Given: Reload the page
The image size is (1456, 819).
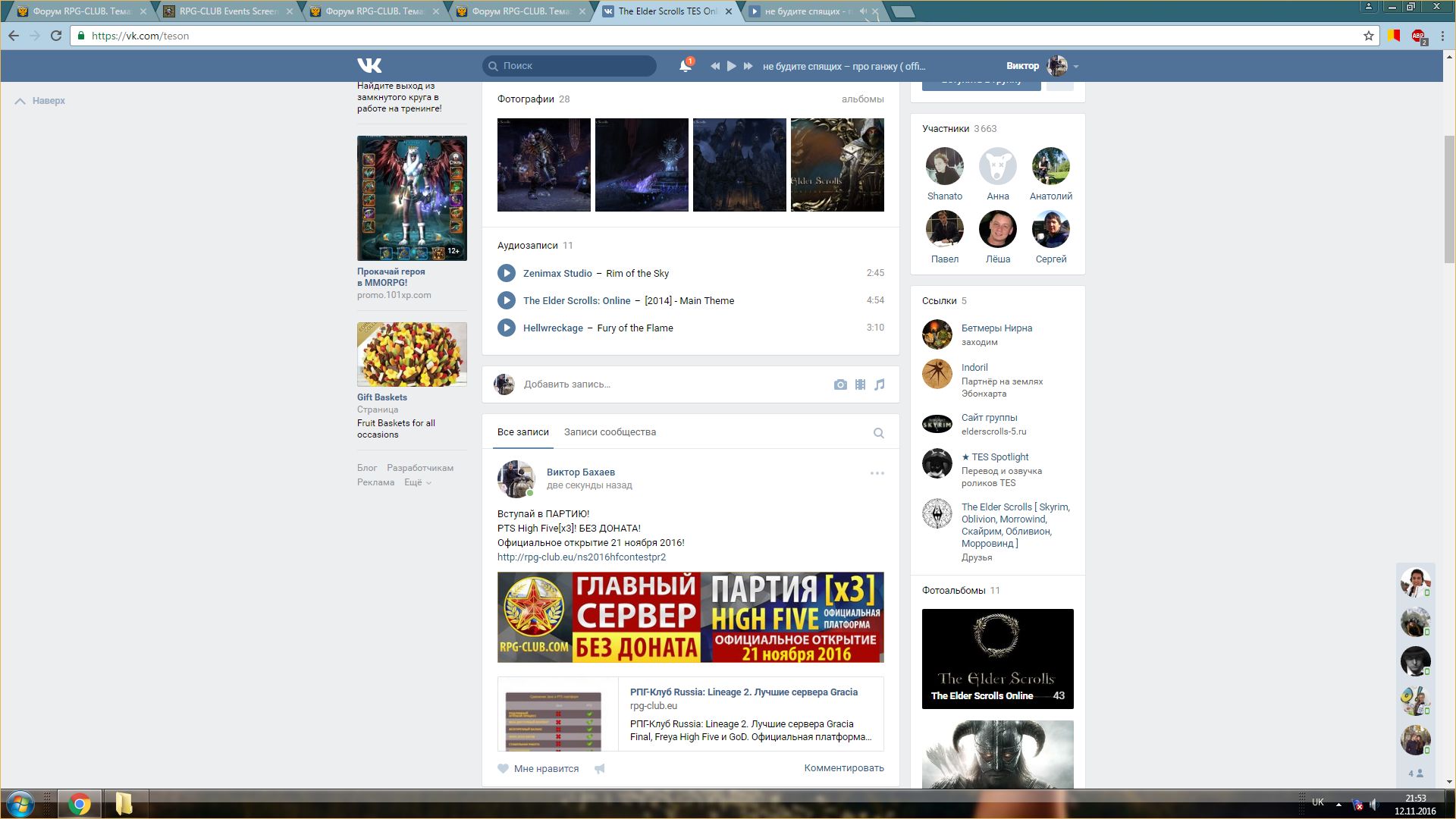Looking at the screenshot, I should [55, 36].
